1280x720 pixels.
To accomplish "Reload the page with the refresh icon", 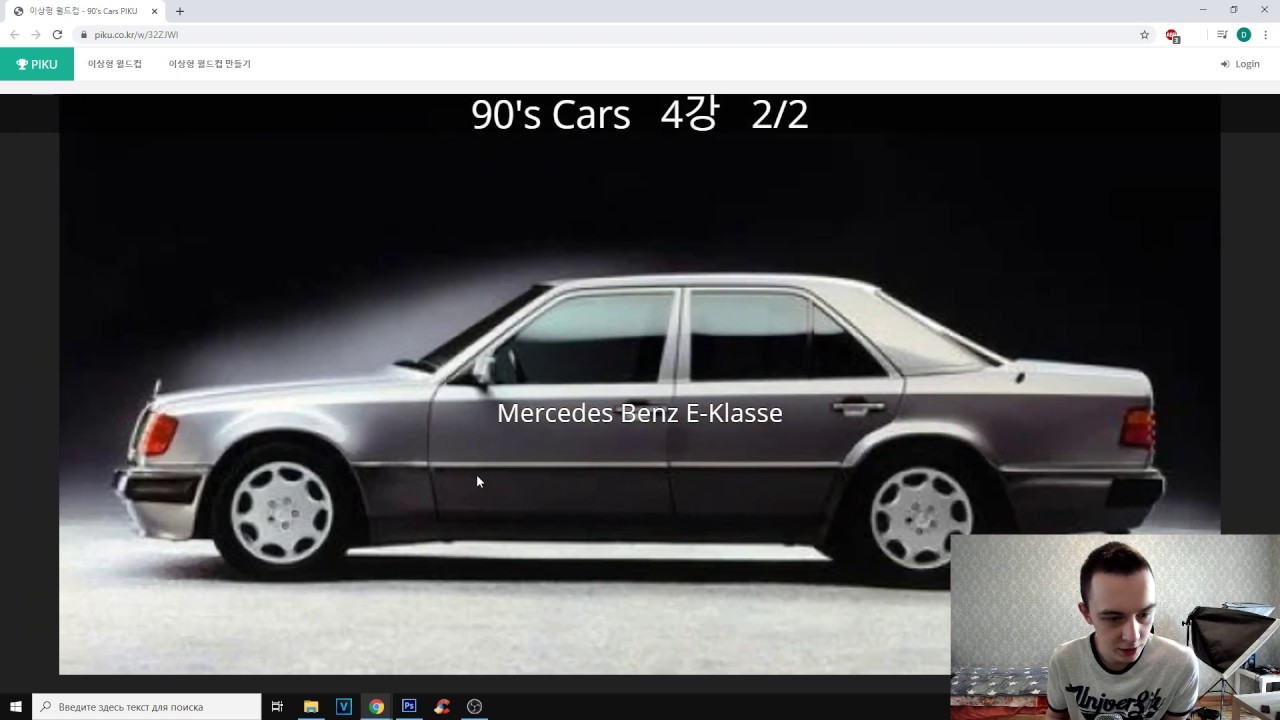I will pos(57,34).
